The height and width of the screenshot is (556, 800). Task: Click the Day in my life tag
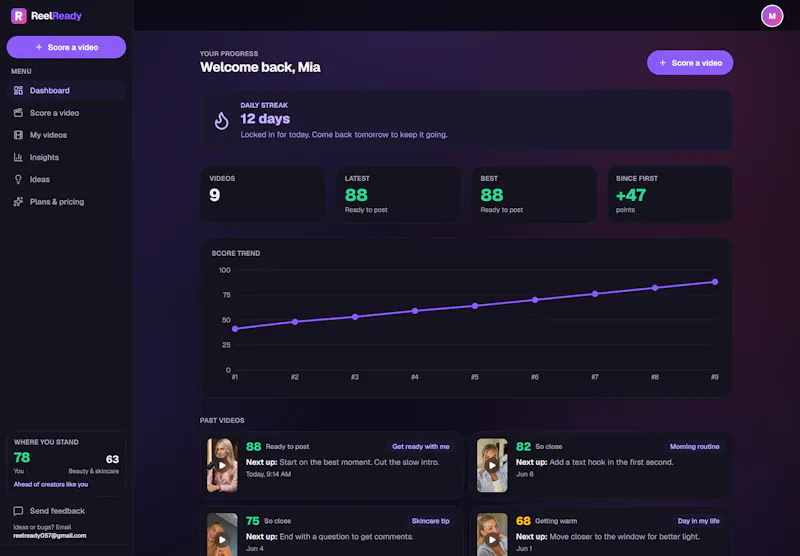(698, 521)
